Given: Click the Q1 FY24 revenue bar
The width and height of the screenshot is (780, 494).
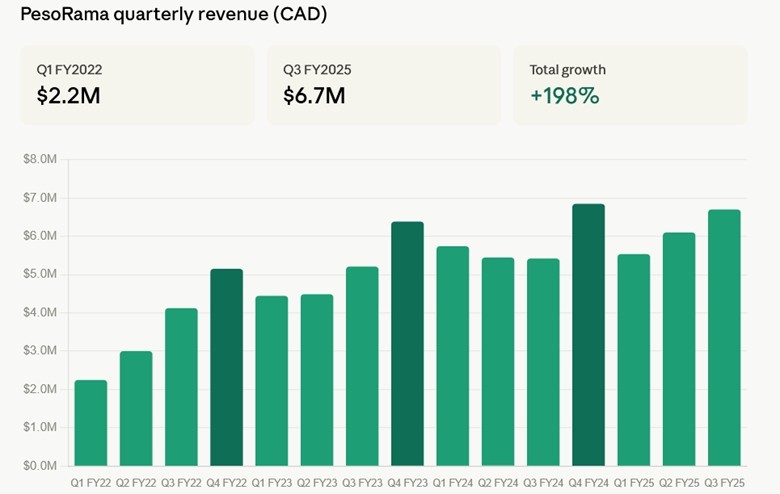Looking at the screenshot, I should coord(453,356).
